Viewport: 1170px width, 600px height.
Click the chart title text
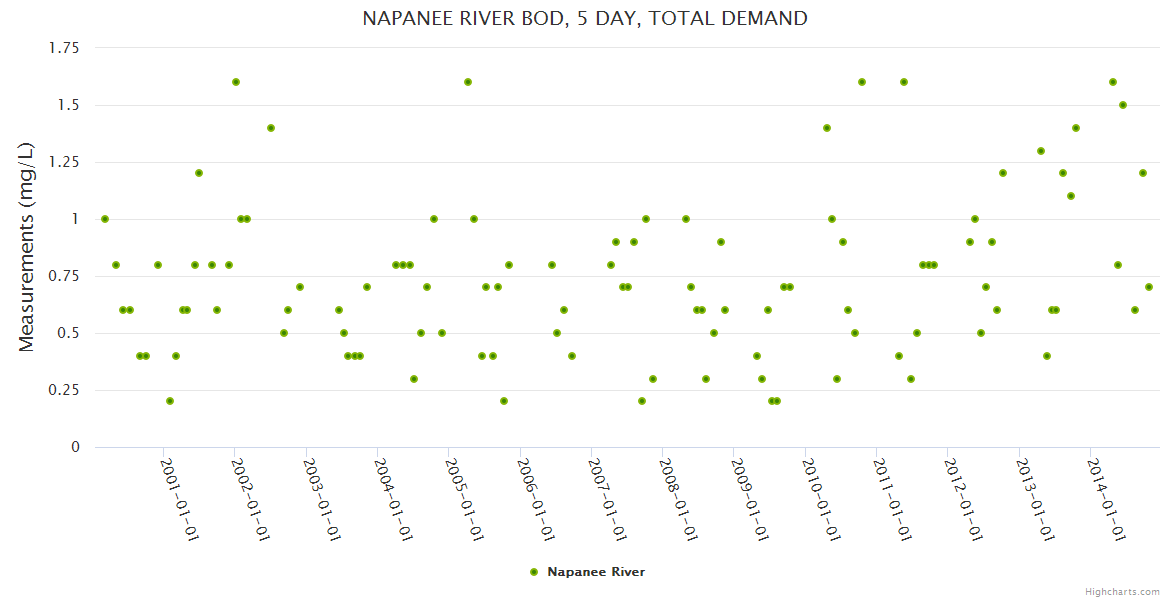tap(585, 18)
